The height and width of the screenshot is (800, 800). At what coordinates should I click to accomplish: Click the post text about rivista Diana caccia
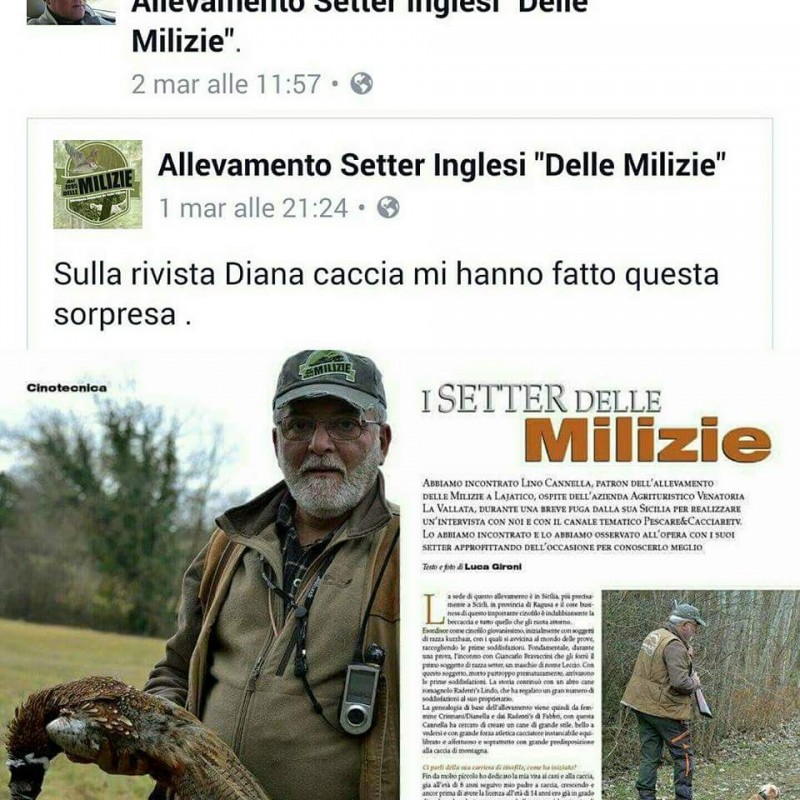pyautogui.click(x=386, y=294)
